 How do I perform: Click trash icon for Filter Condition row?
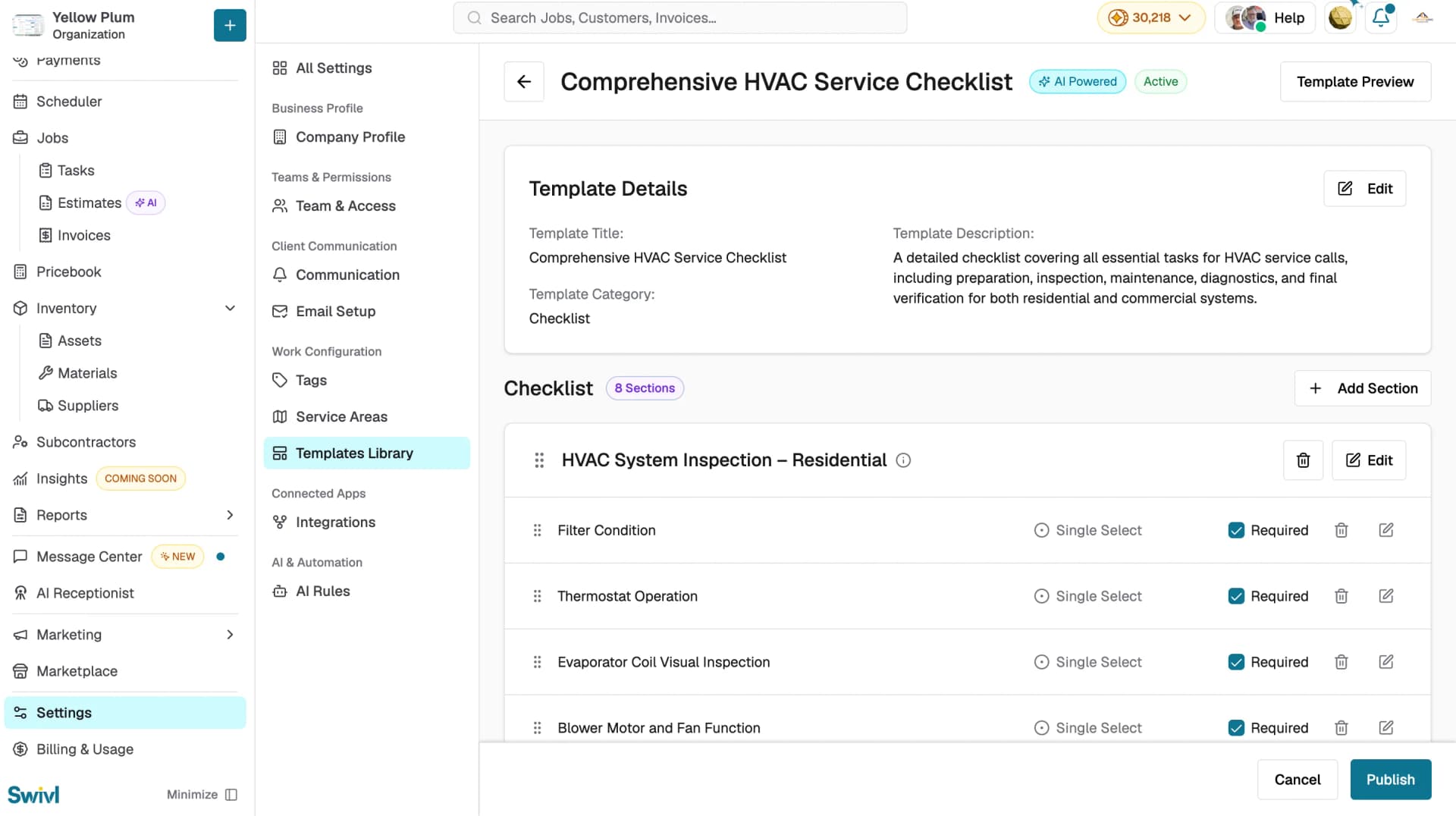click(x=1341, y=530)
